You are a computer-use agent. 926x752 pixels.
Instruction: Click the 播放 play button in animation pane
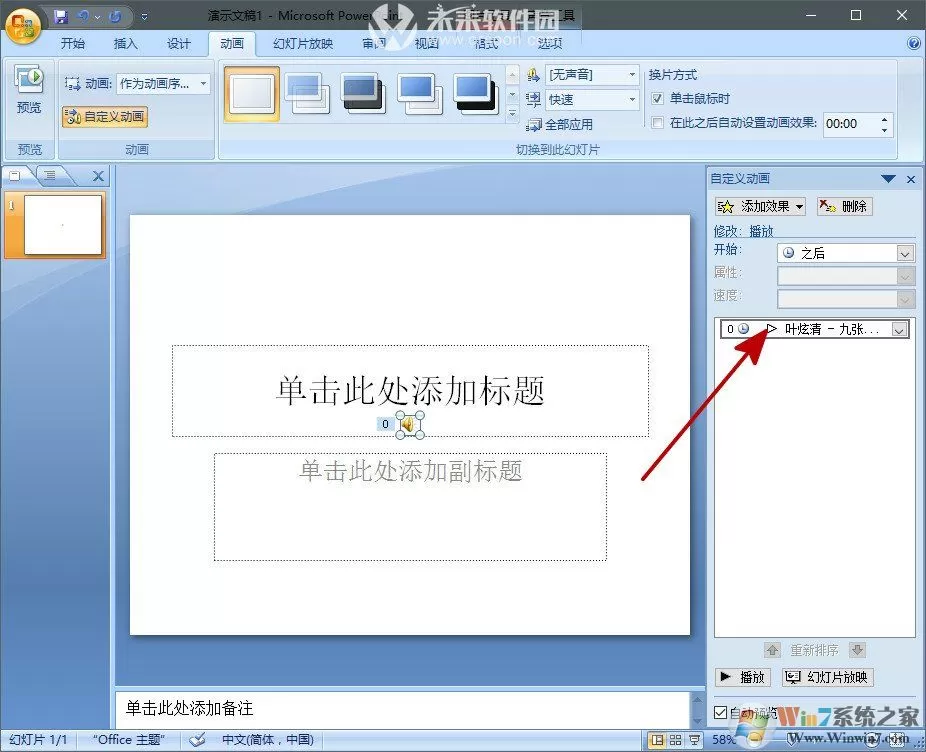pos(742,677)
